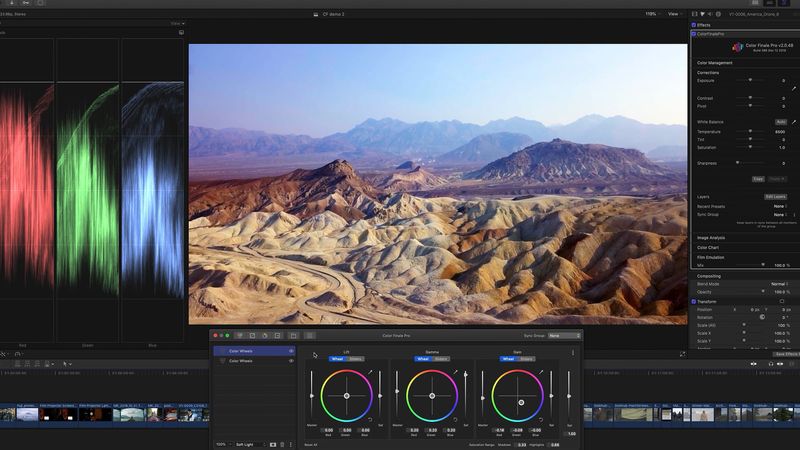Adjust the Temperature slider in the inspector
Image resolution: width=800 pixels, height=450 pixels.
point(750,131)
